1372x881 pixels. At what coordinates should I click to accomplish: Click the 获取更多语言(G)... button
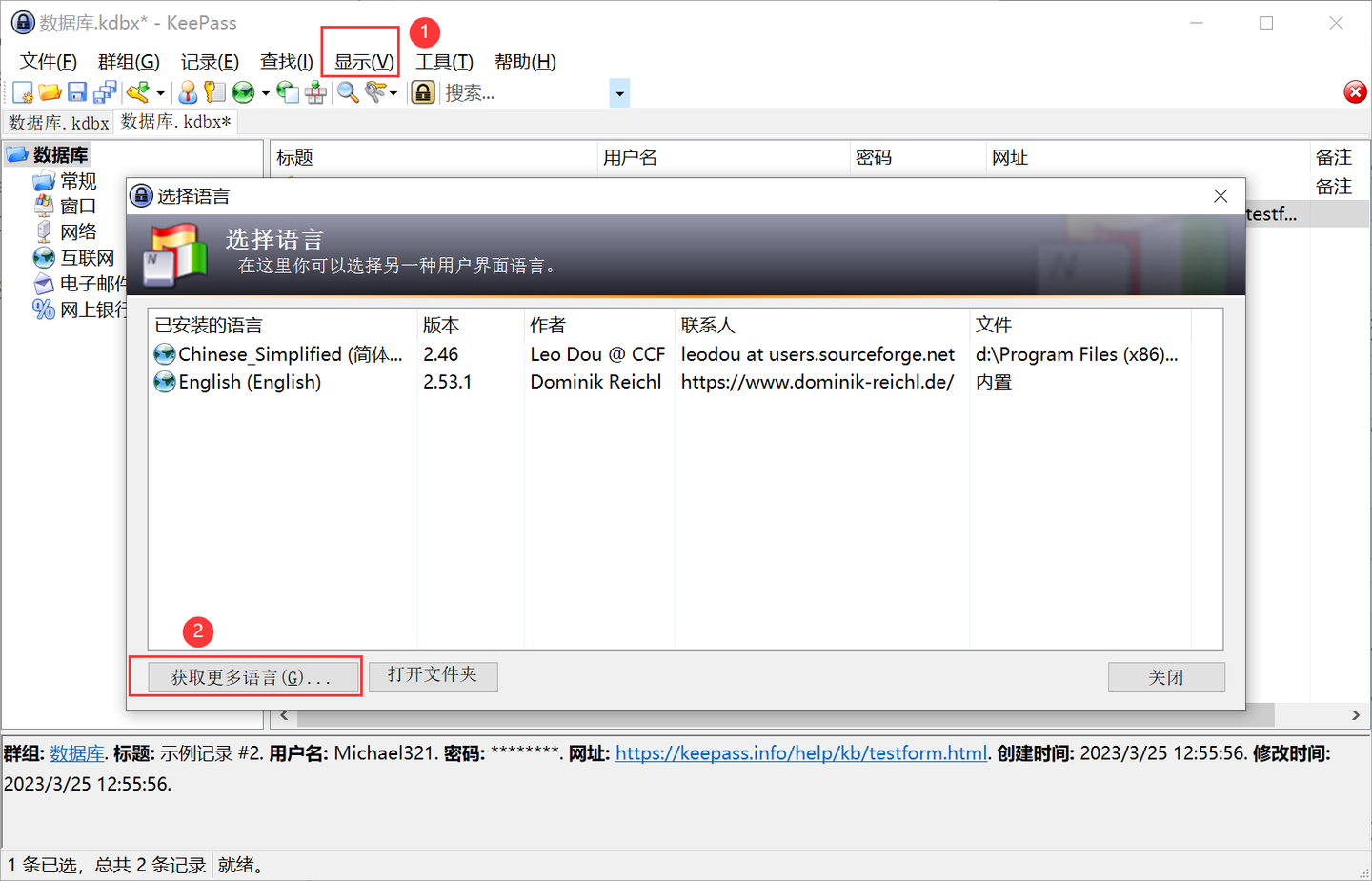click(x=251, y=677)
